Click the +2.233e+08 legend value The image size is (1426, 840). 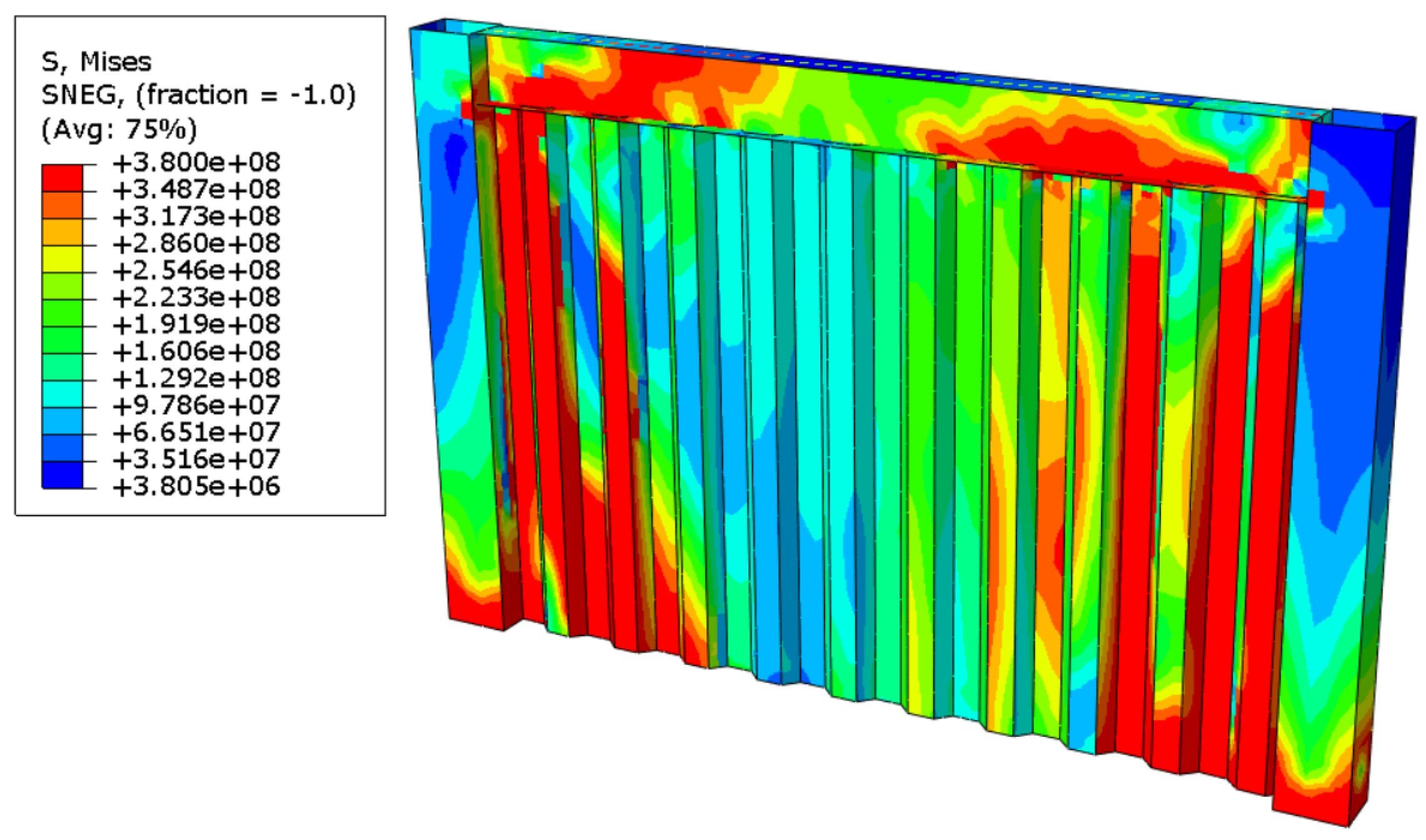click(196, 297)
